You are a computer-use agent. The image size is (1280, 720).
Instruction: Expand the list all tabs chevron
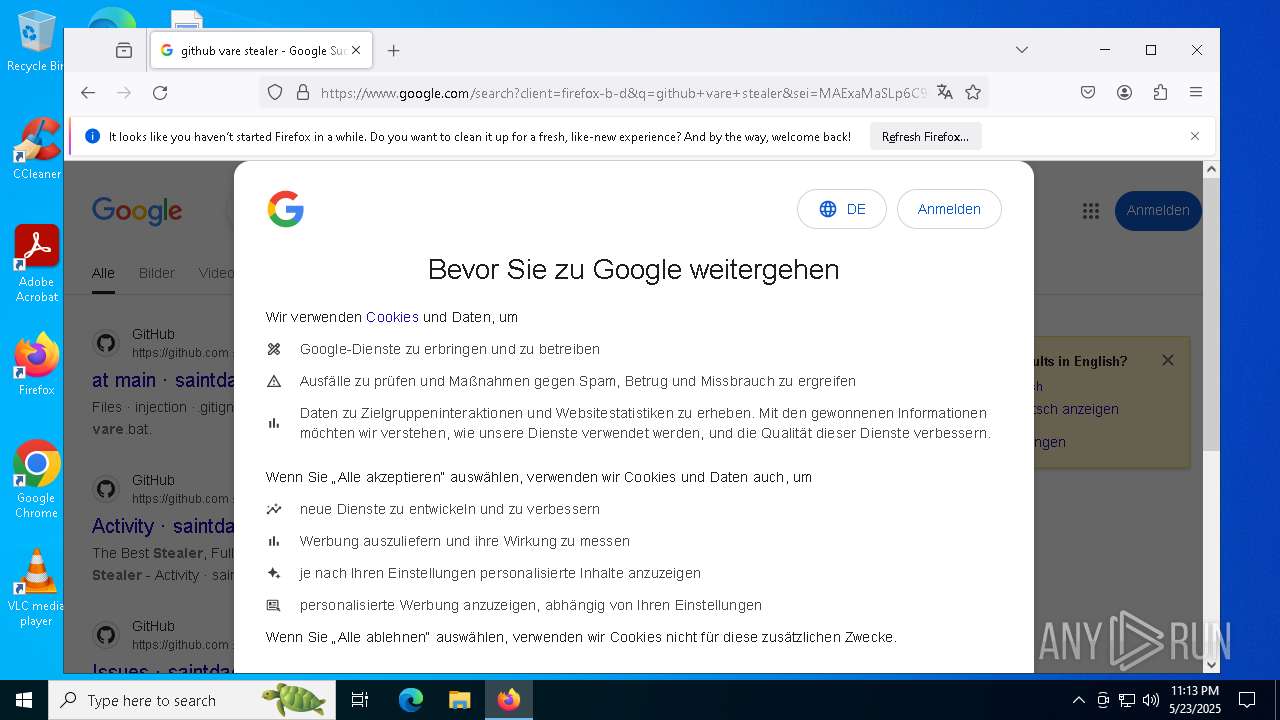(1021, 50)
